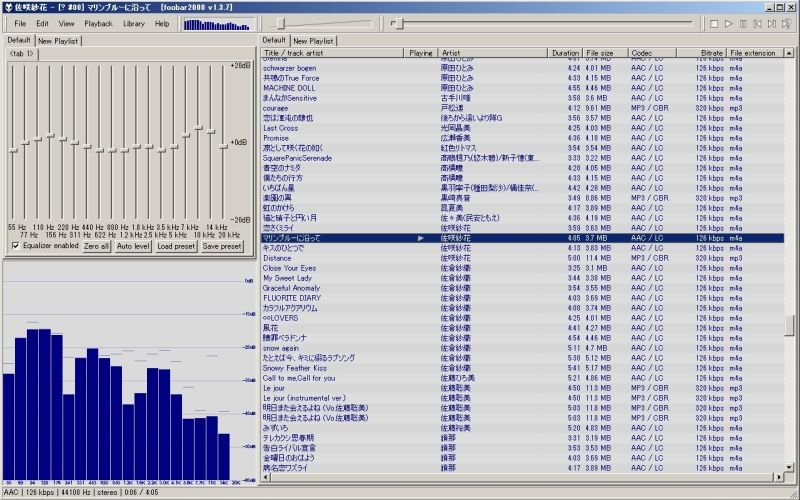Go to the previous track icon
The image size is (800, 500).
(x=758, y=24)
